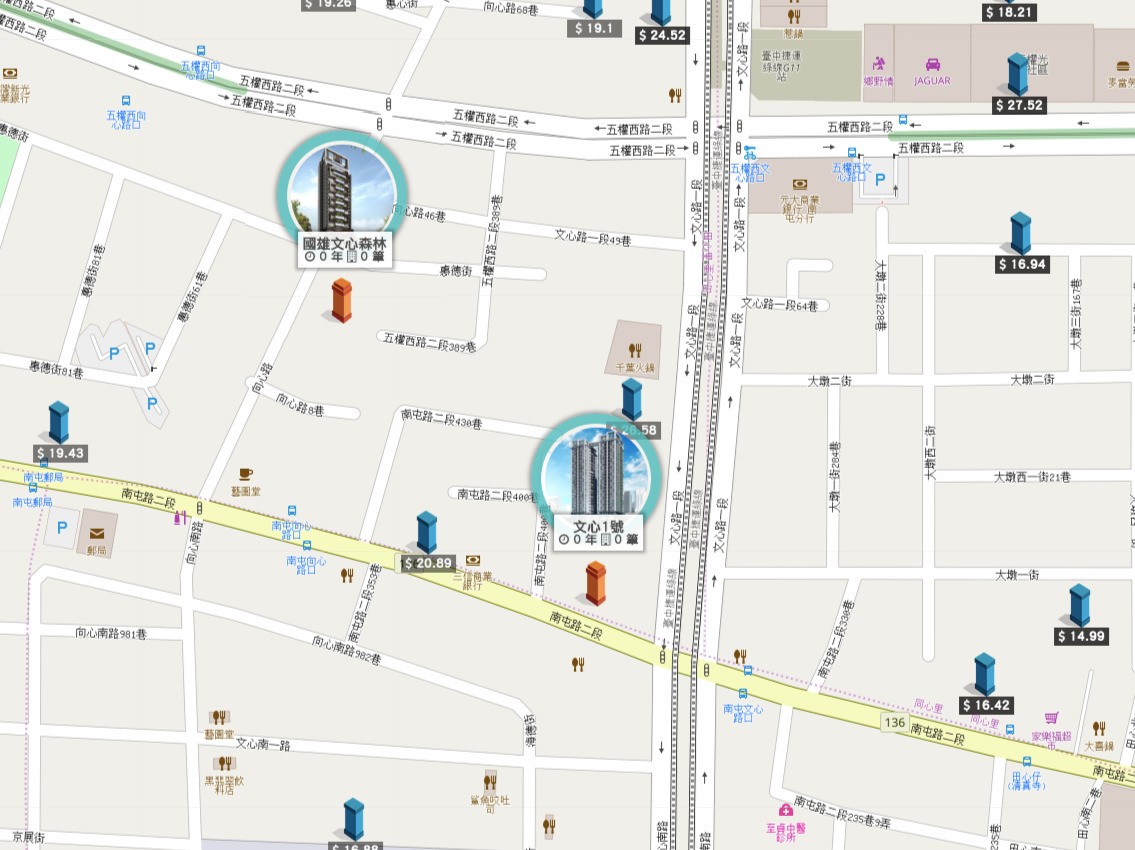The height and width of the screenshot is (850, 1135).
Task: Select the blue marker priced $ 16.94
Action: (1021, 234)
